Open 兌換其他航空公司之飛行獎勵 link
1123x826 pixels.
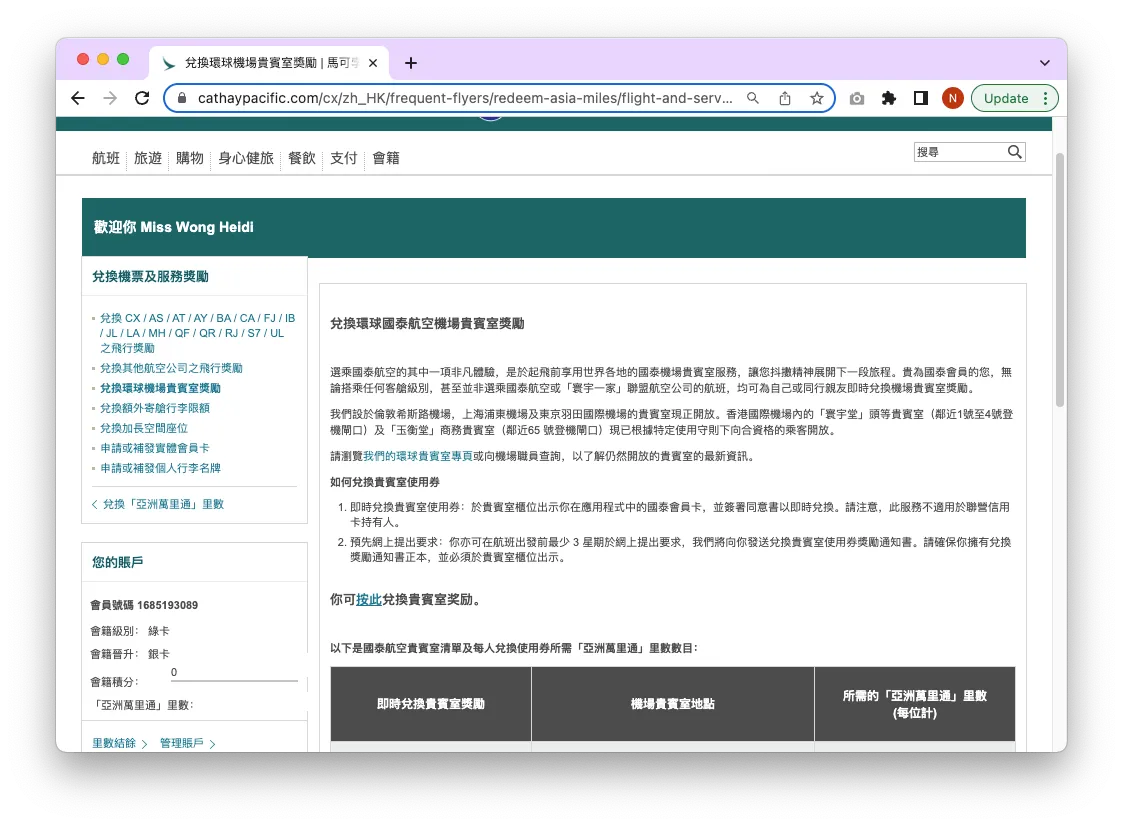[171, 368]
